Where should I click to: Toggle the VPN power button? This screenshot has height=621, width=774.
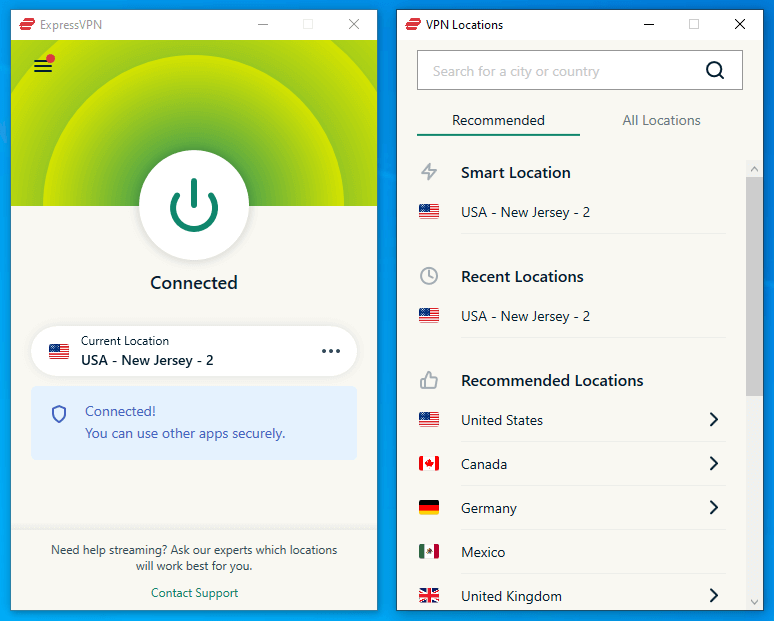[194, 205]
